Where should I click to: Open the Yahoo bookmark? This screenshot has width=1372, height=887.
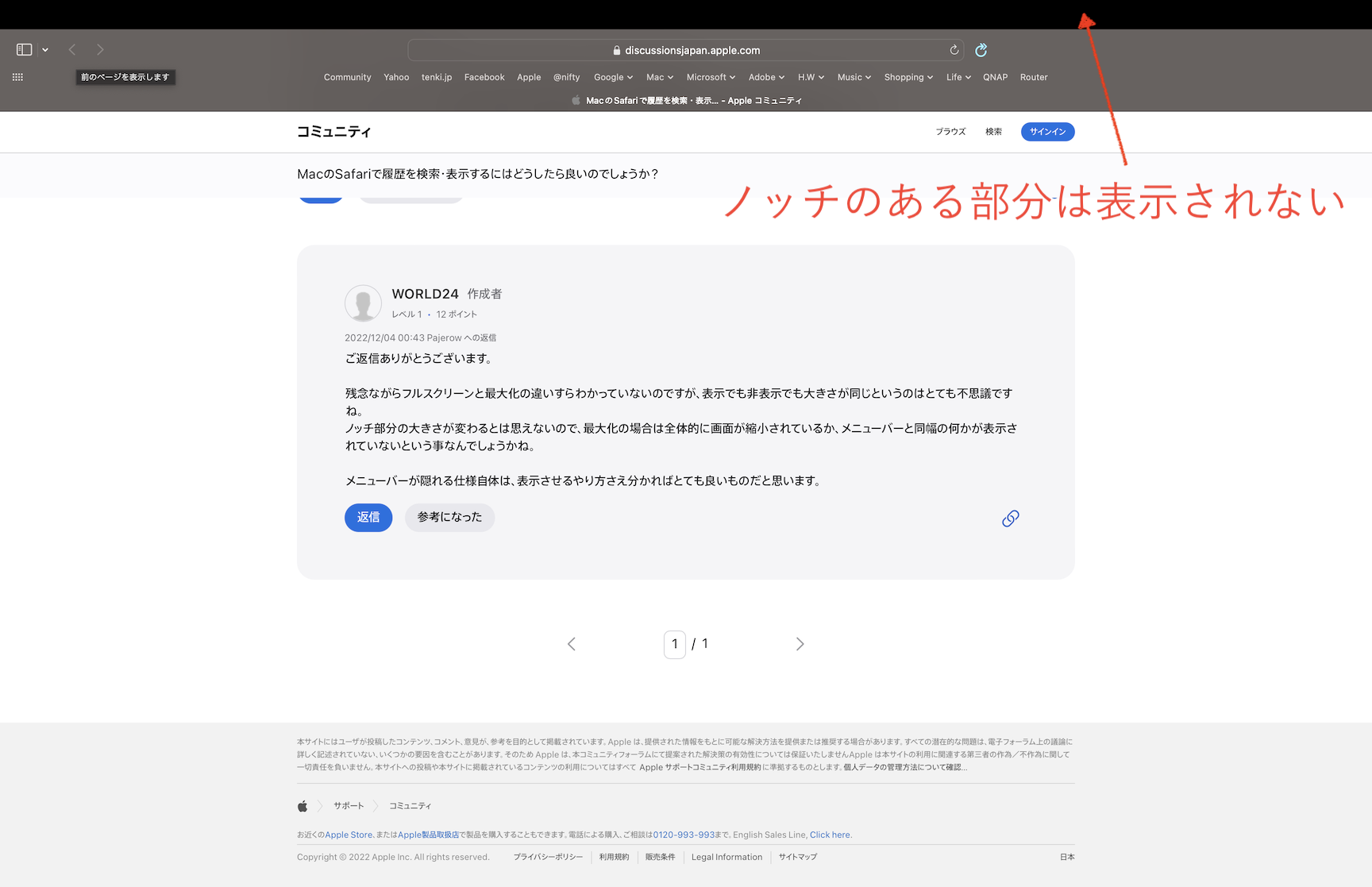(x=396, y=77)
